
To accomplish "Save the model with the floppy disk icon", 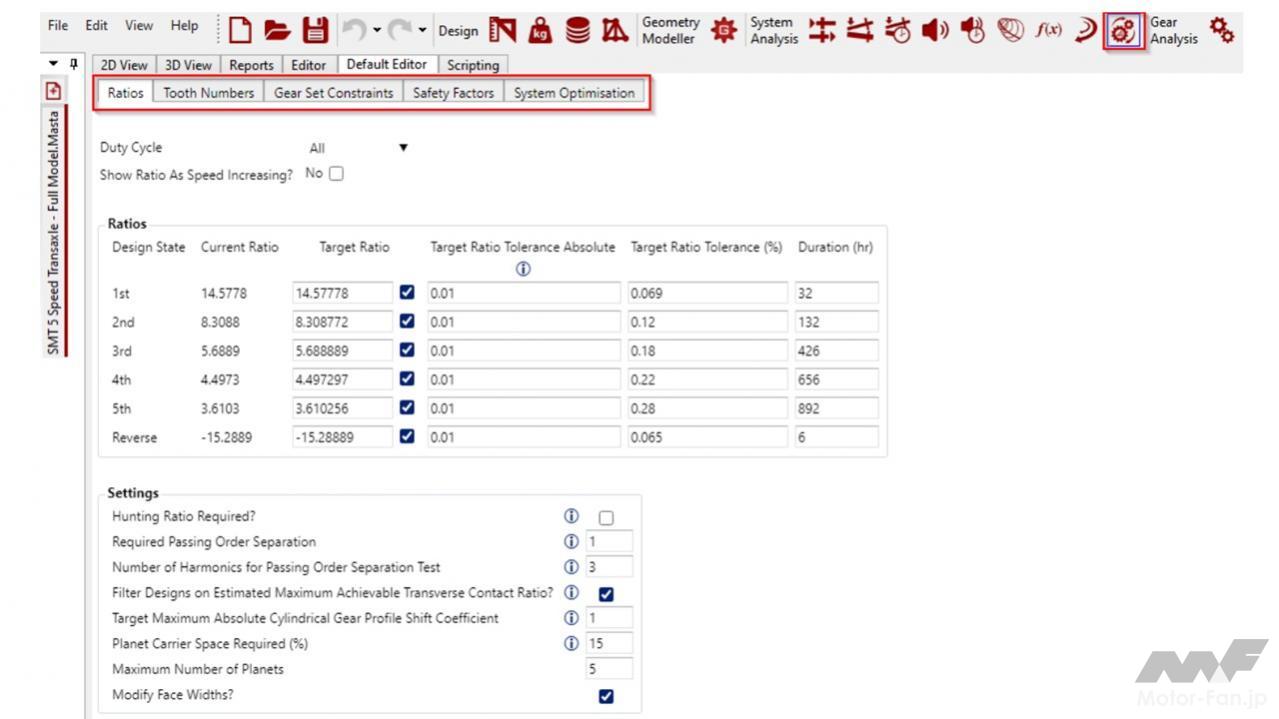I will pos(315,30).
